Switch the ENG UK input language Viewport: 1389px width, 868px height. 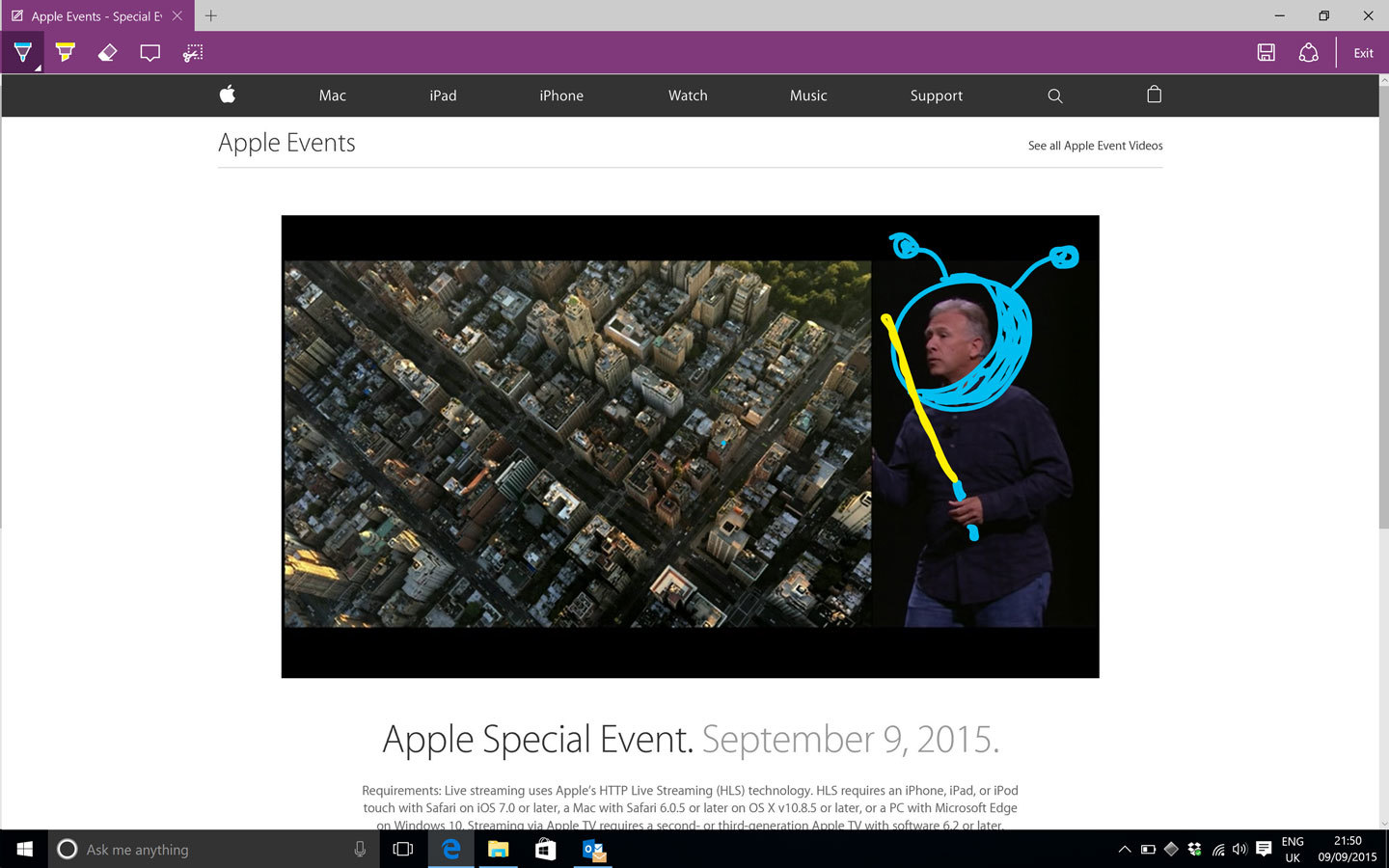pos(1293,849)
